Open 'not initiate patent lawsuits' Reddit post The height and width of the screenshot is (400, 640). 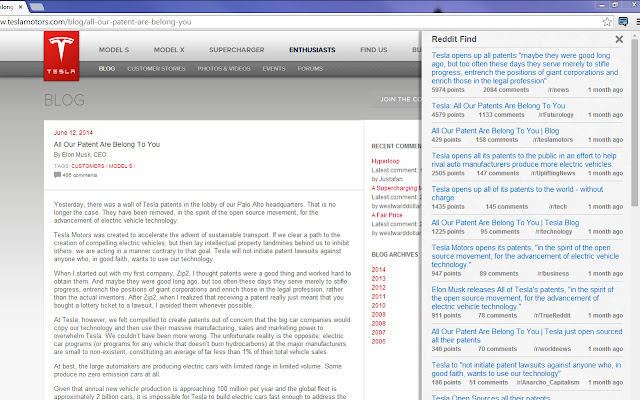pos(526,369)
